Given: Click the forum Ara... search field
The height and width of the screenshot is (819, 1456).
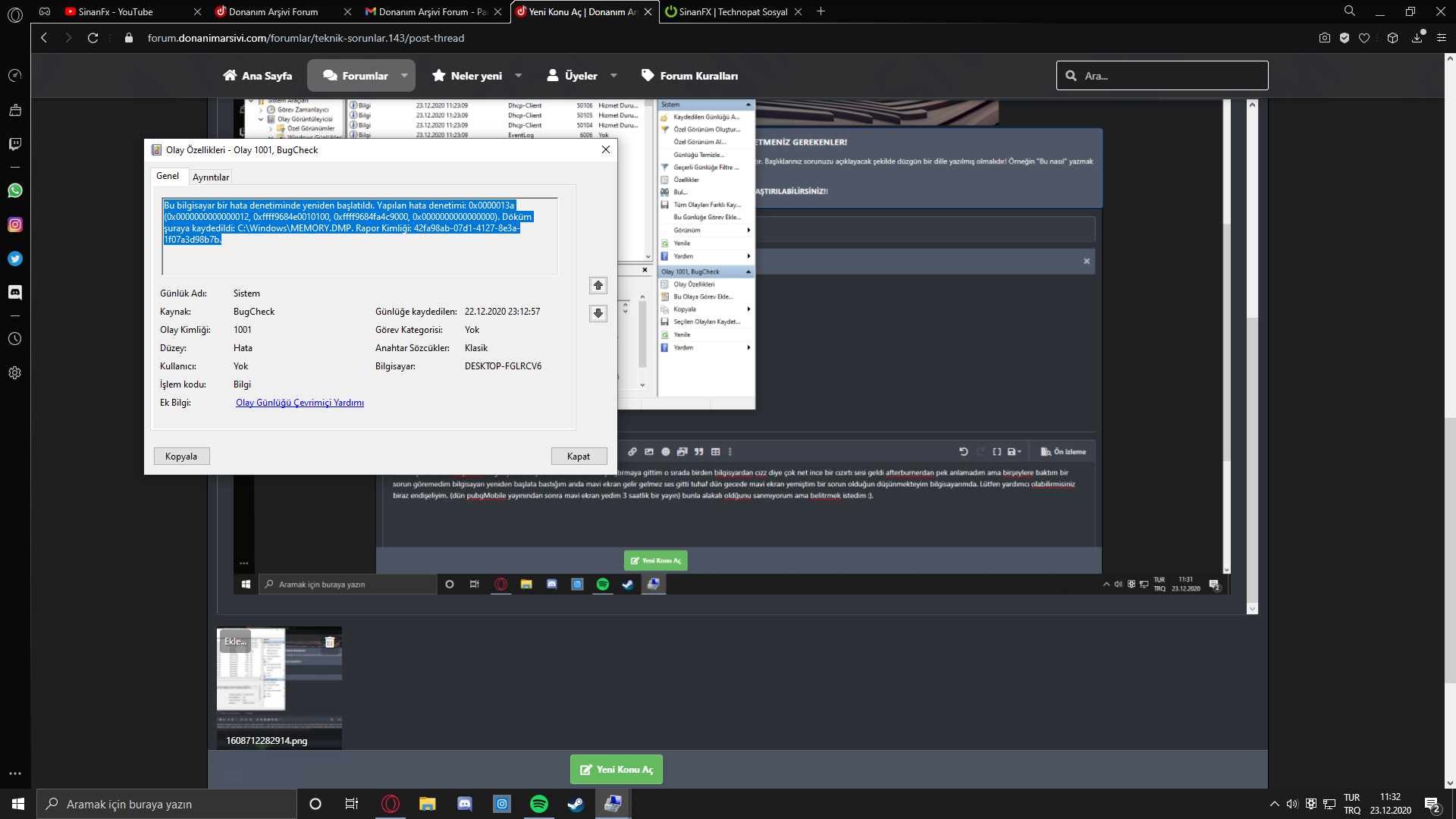Looking at the screenshot, I should pyautogui.click(x=1162, y=76).
